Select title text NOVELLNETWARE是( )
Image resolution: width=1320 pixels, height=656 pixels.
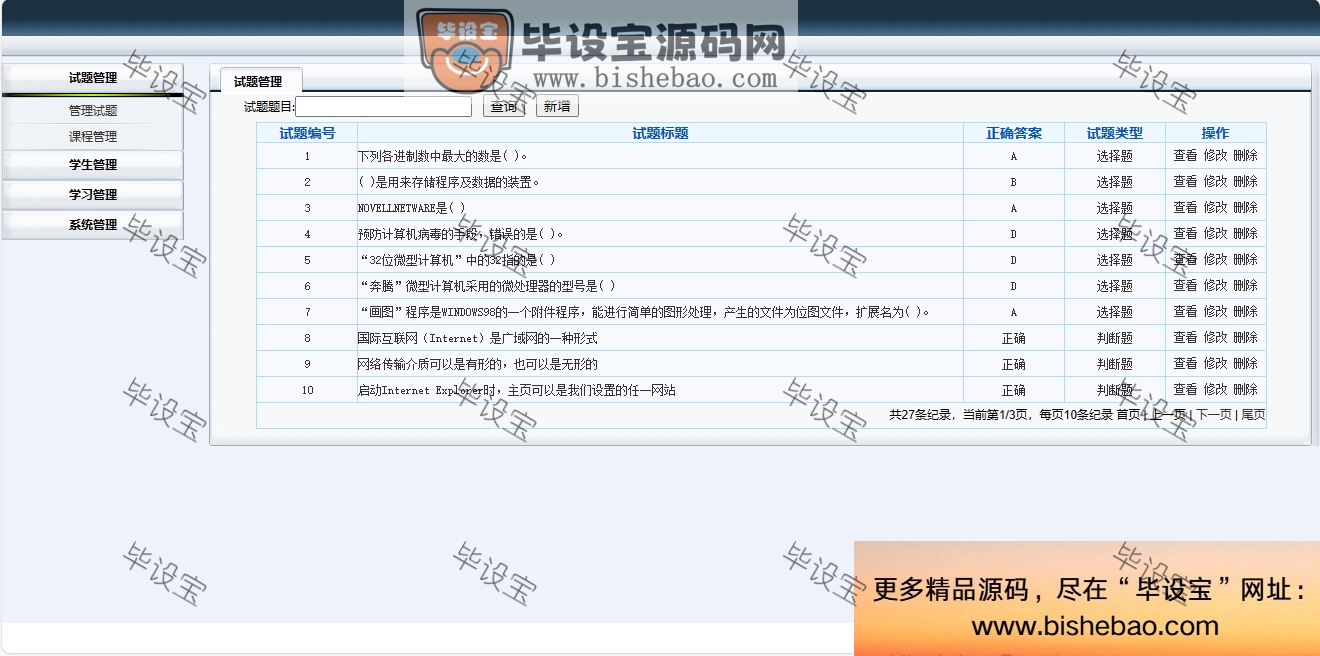412,209
